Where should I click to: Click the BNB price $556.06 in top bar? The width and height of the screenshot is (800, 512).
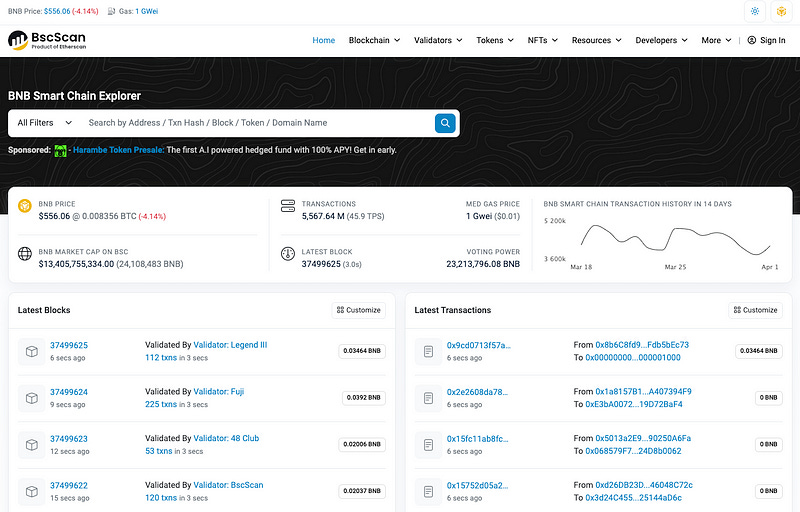click(x=57, y=11)
